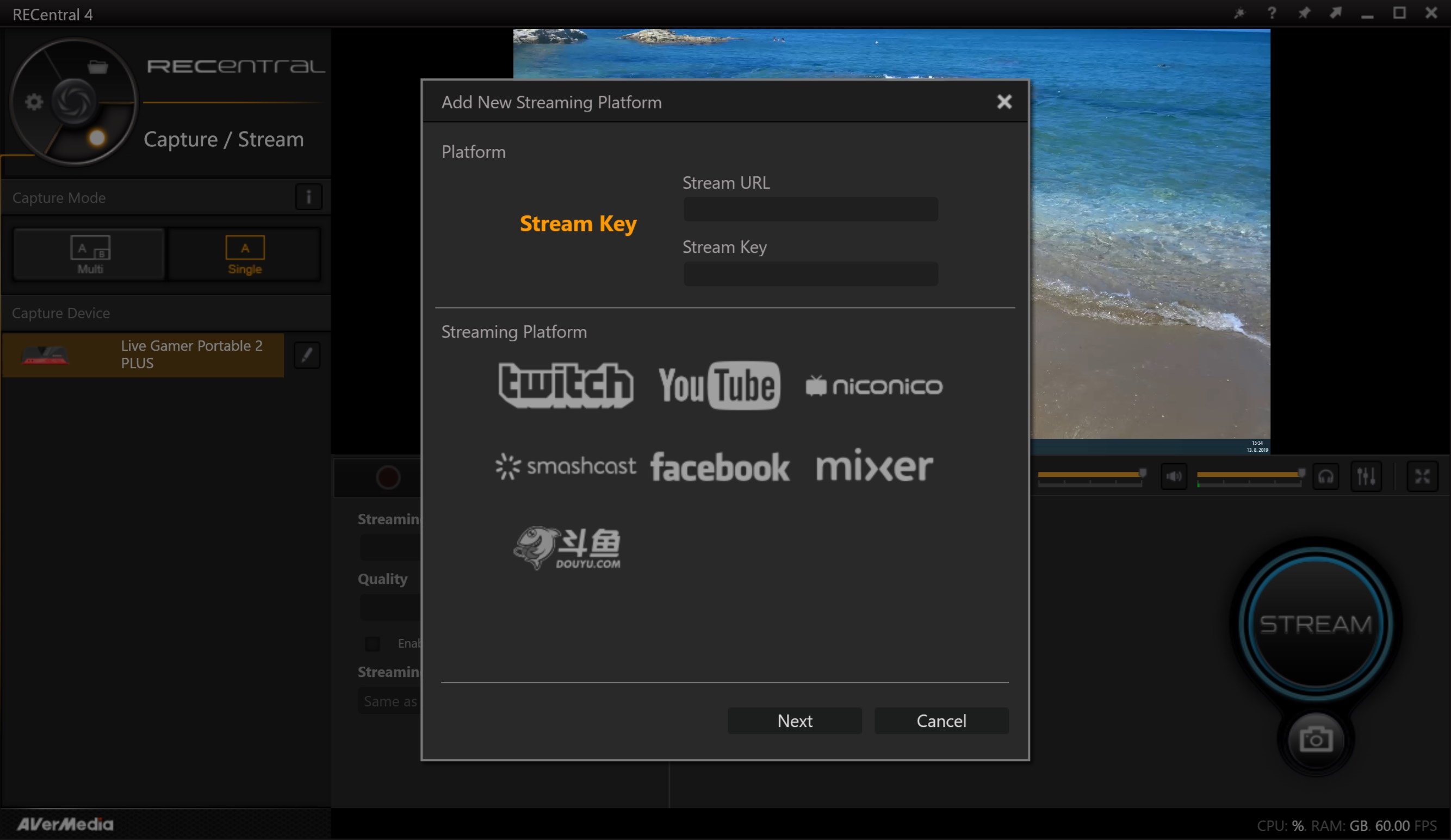Choose the facebook streaming platform logo
The image size is (1451, 840).
720,467
